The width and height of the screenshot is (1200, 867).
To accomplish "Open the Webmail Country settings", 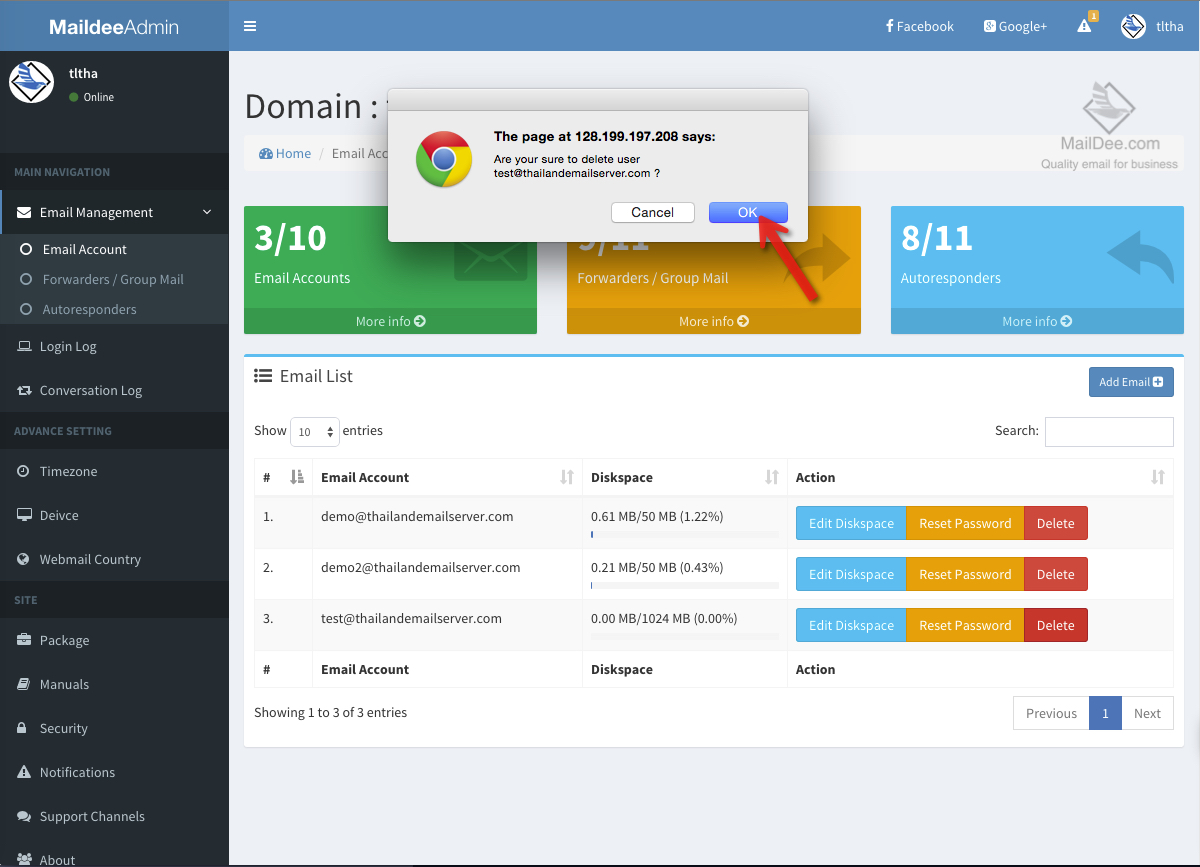I will point(88,559).
